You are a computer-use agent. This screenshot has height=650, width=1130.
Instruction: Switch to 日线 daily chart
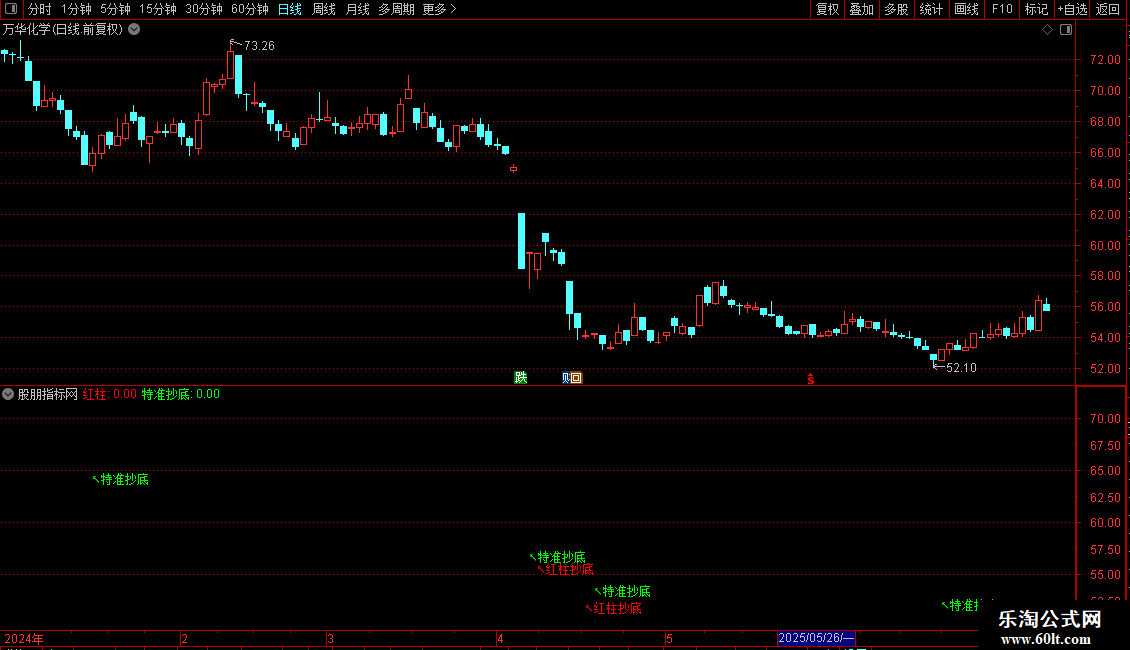click(x=290, y=9)
